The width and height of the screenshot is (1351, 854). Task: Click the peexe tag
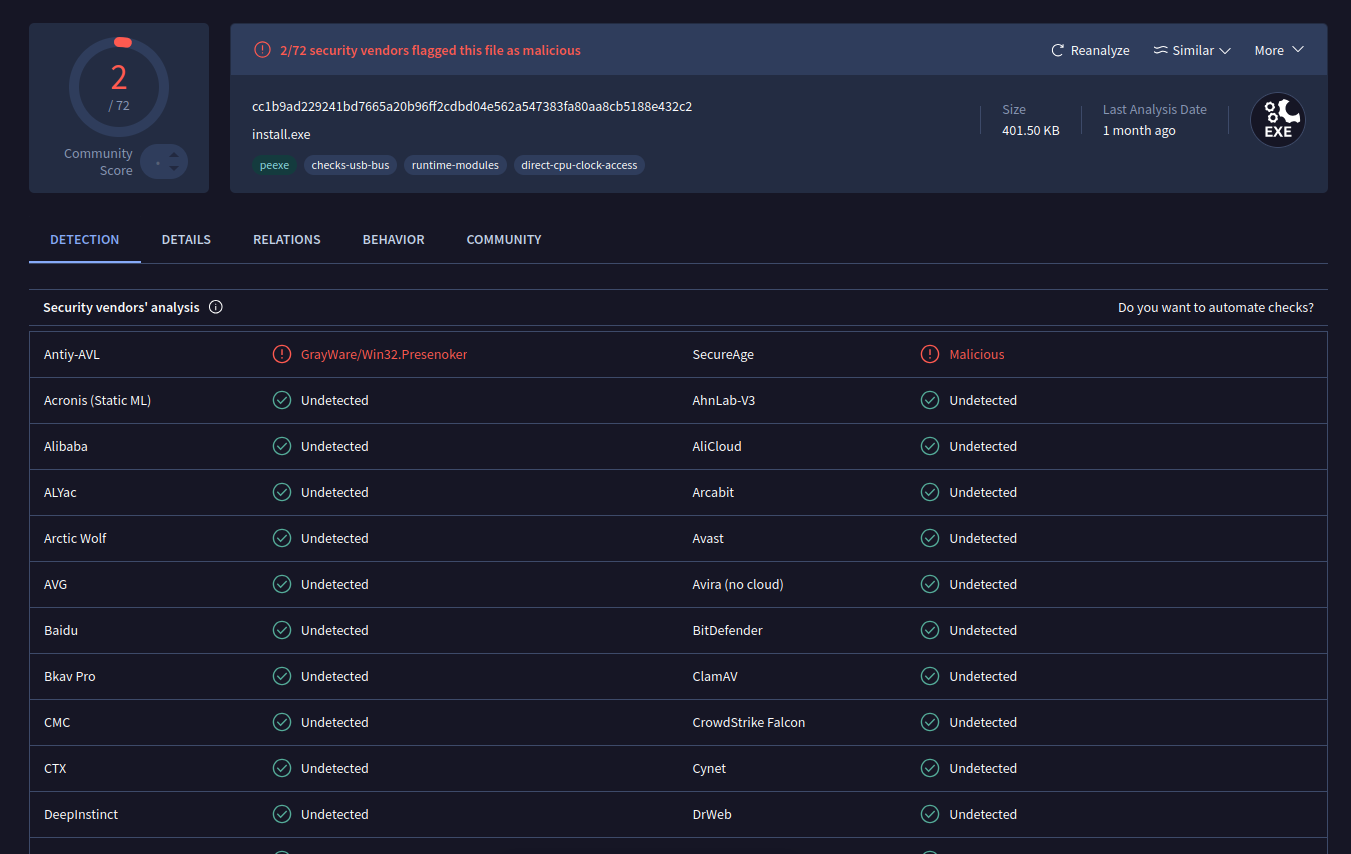pos(274,165)
